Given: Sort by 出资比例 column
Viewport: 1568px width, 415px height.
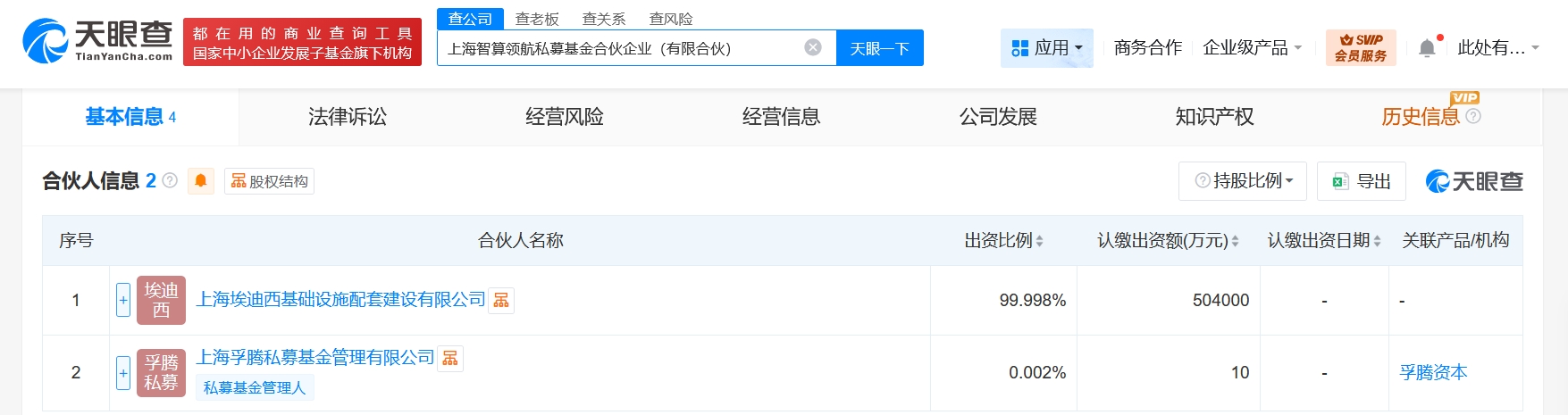Looking at the screenshot, I should 1003,241.
